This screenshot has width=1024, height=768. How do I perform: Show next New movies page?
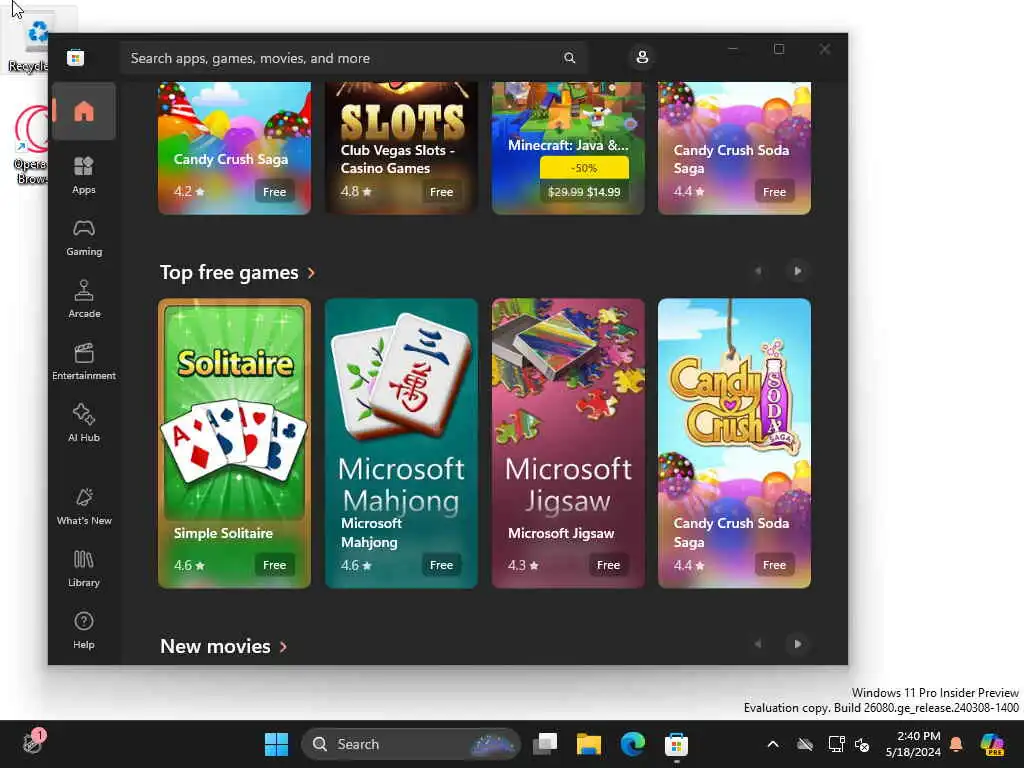[x=797, y=644]
